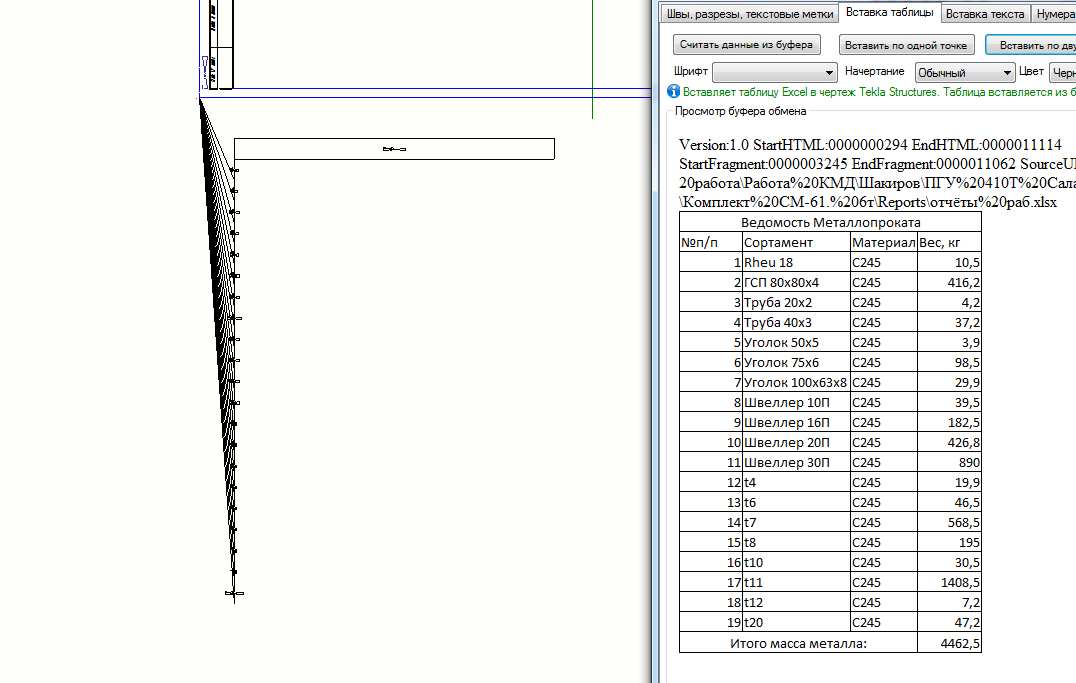This screenshot has height=683, width=1076.
Task: Click the Вес, кг column header
Action: click(949, 242)
